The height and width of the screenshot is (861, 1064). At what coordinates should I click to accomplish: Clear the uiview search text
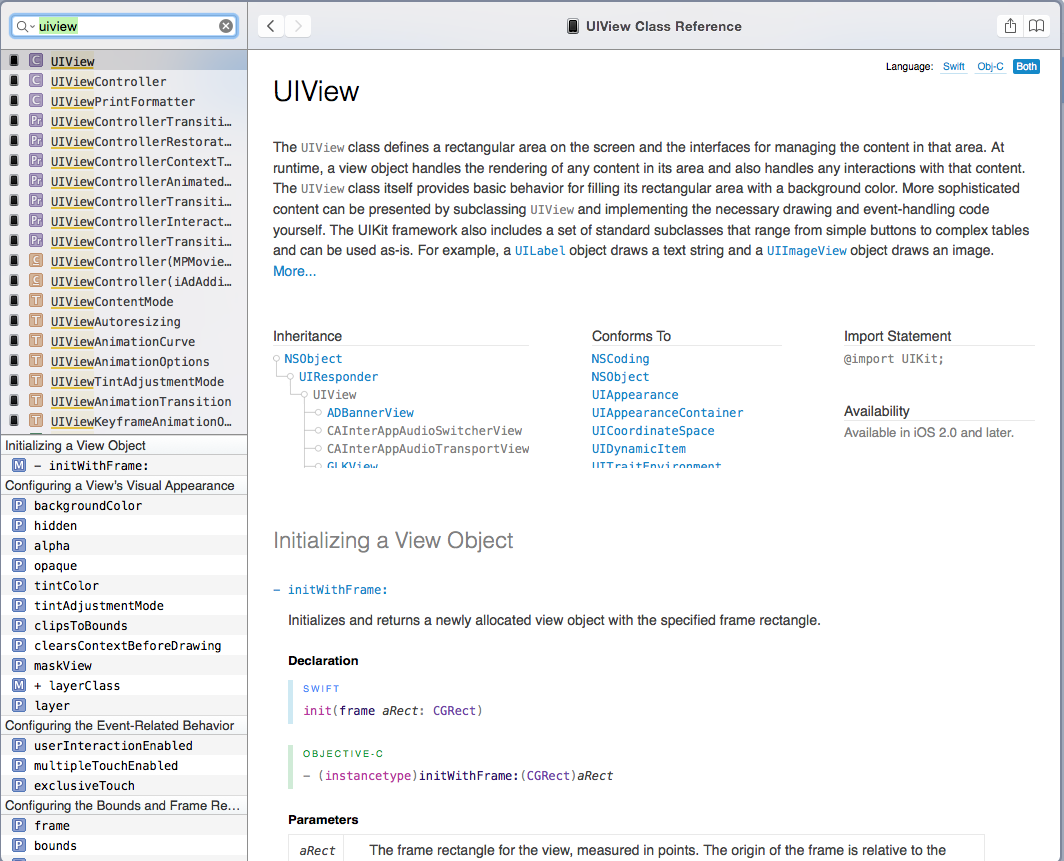pos(226,26)
